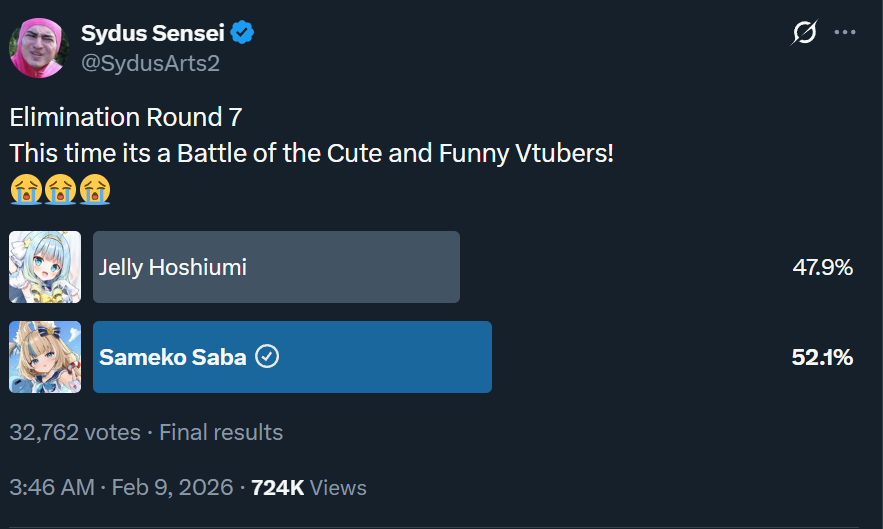883x529 pixels.
Task: Click the 724K Views counter
Action: pyautogui.click(x=309, y=488)
